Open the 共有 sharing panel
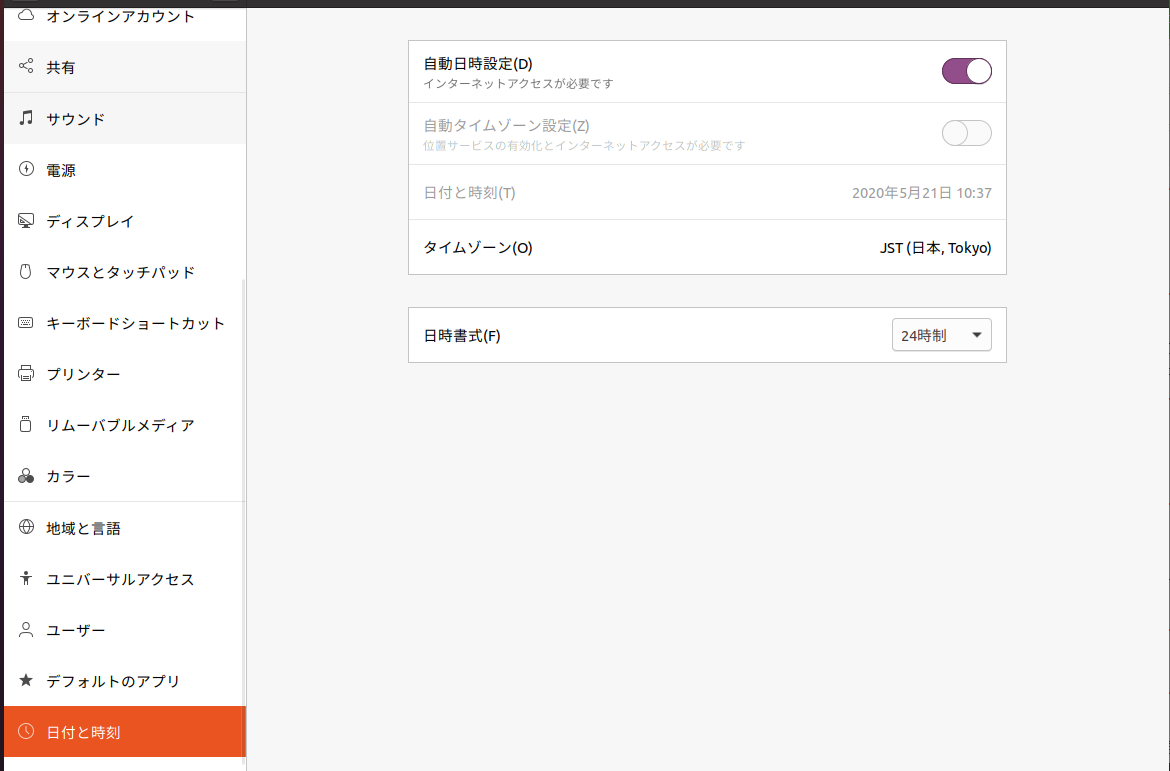 125,66
